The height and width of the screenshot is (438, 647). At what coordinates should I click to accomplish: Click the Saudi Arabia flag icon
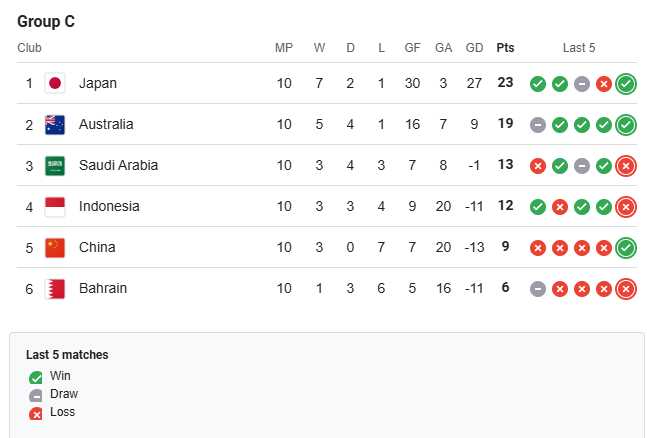[55, 166]
